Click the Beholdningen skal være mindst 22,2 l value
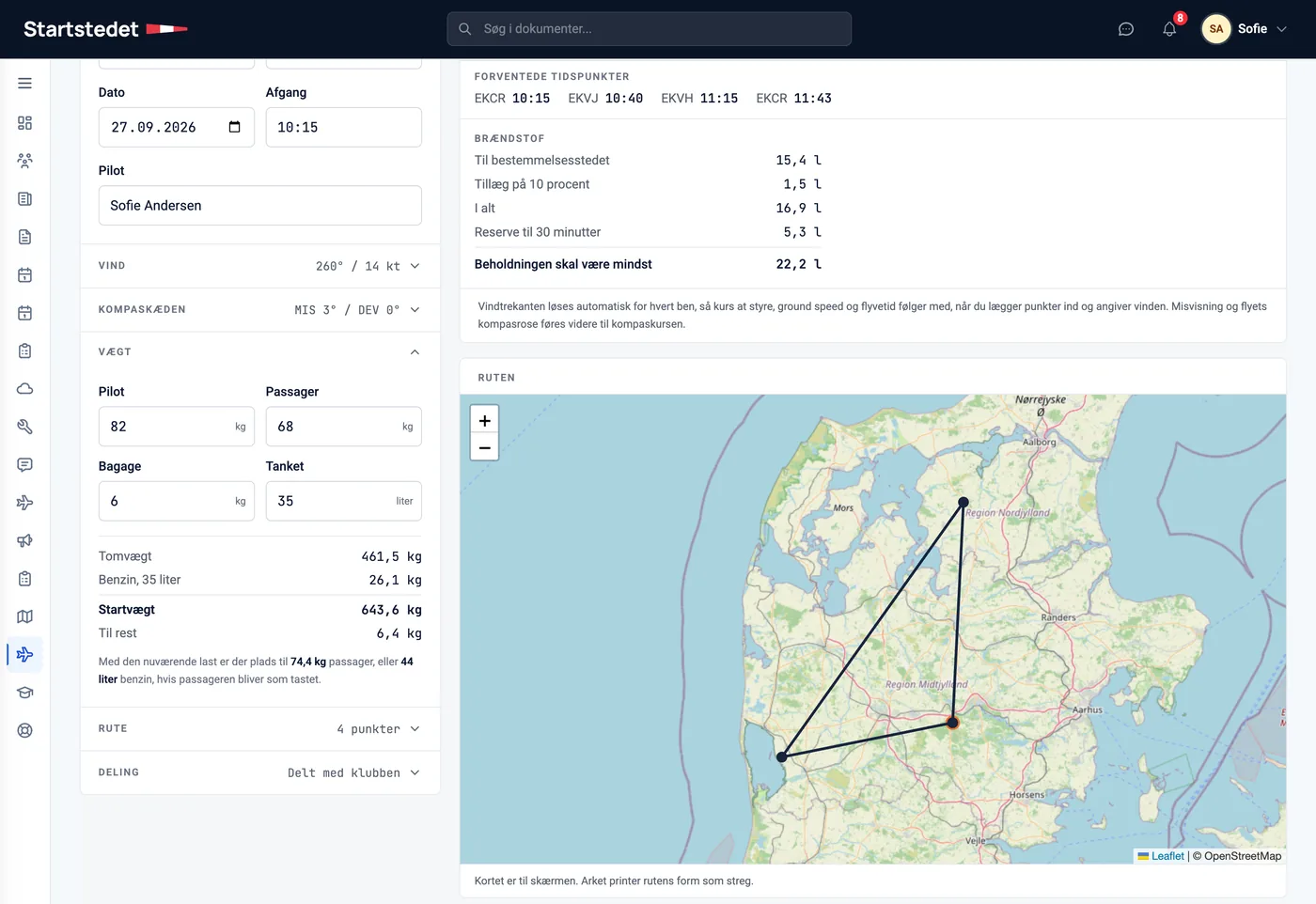 799,264
